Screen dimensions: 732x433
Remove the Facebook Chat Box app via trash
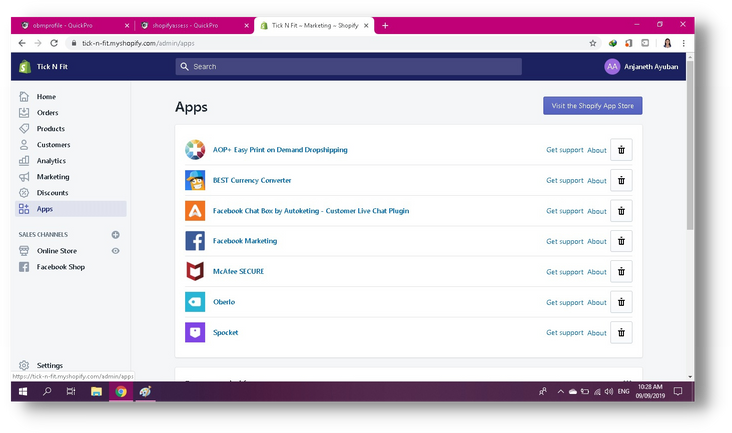pyautogui.click(x=621, y=211)
